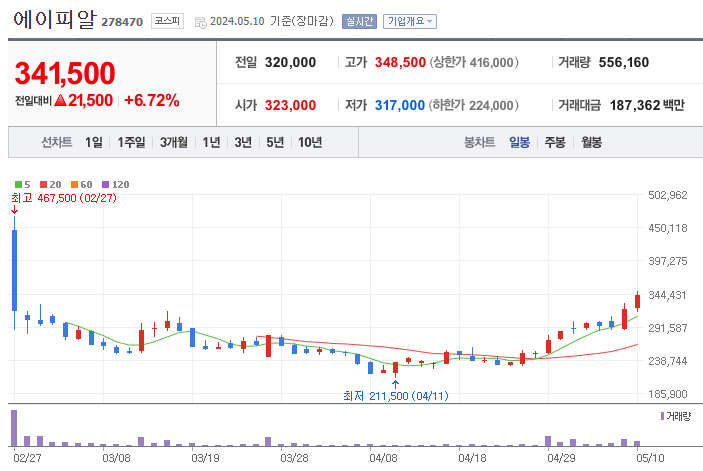
Task: Open the 기업개요 dropdown
Action: tap(410, 21)
